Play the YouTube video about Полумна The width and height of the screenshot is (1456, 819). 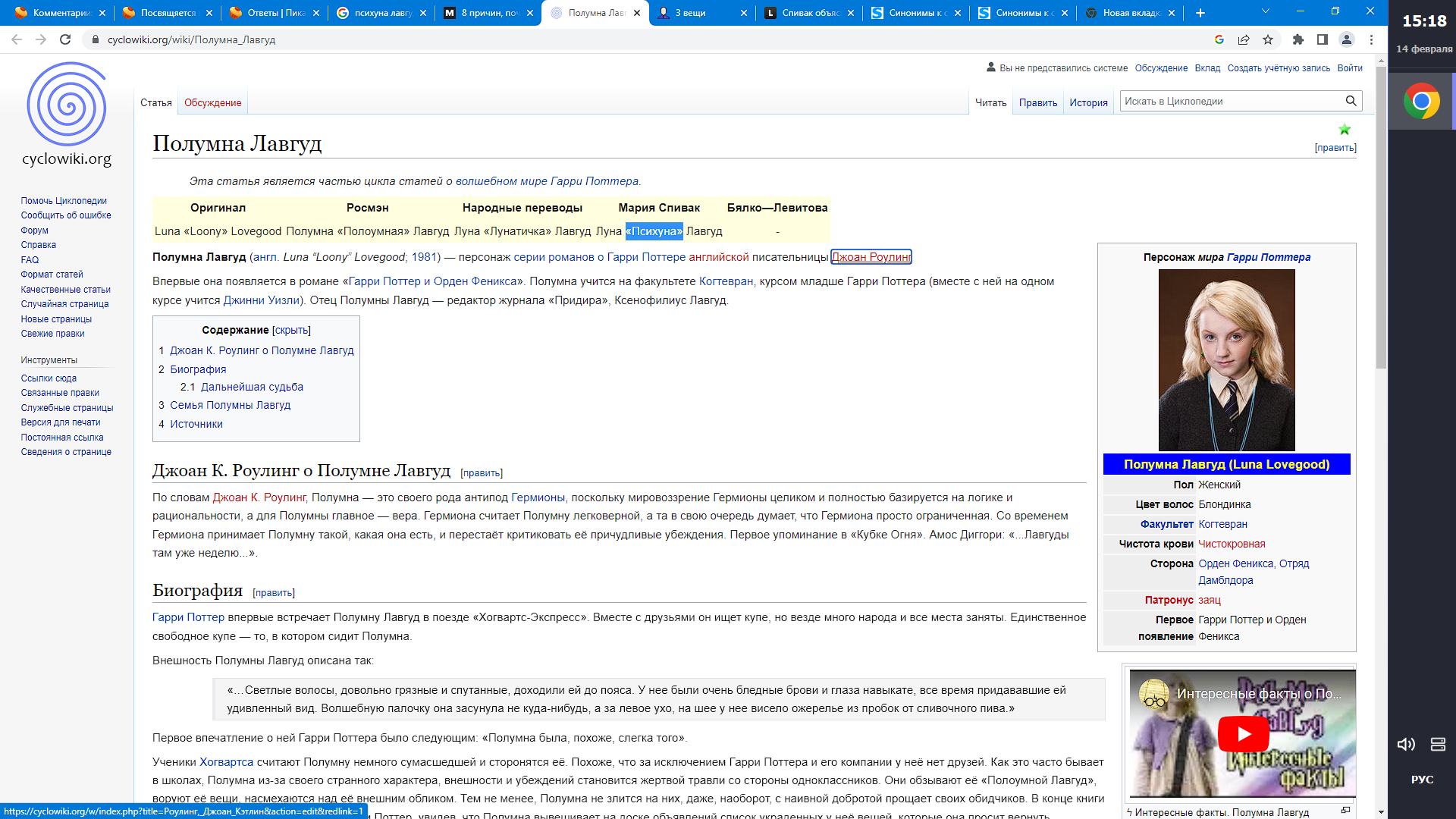click(1243, 733)
